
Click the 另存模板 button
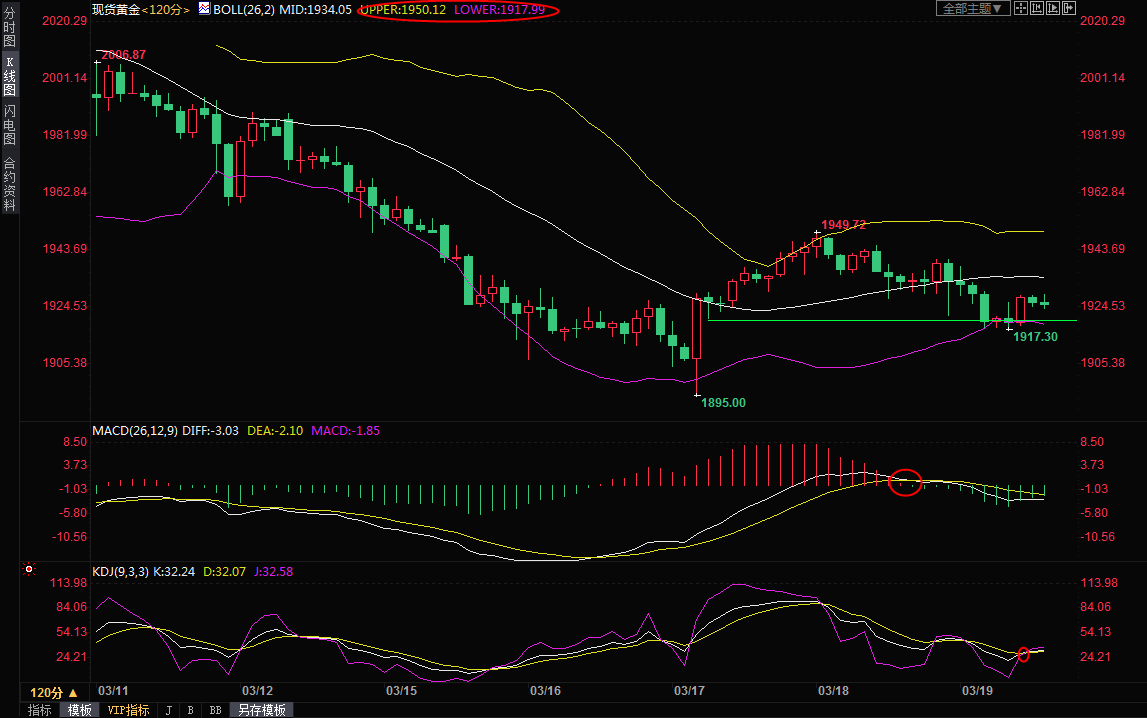pos(261,710)
